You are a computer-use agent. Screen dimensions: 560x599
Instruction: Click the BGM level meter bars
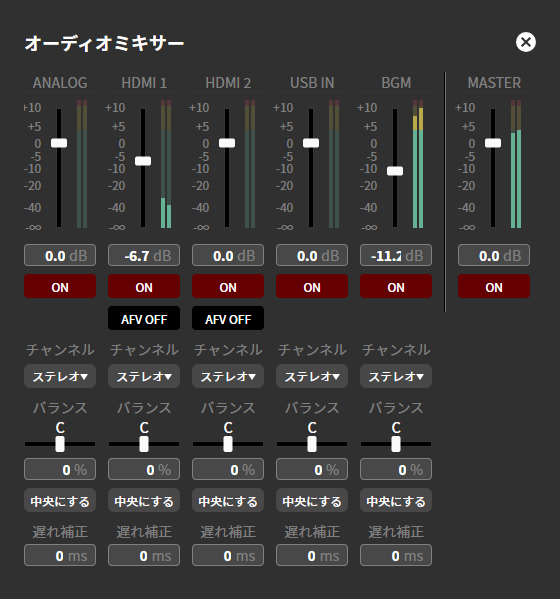[418, 164]
